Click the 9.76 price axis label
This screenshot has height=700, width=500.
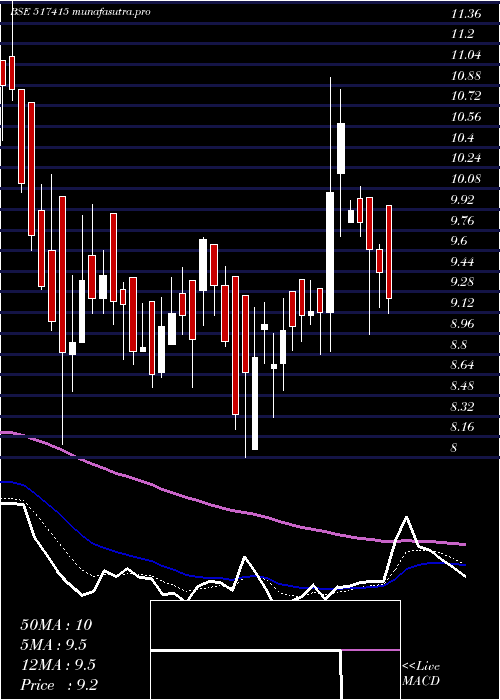[462, 221]
